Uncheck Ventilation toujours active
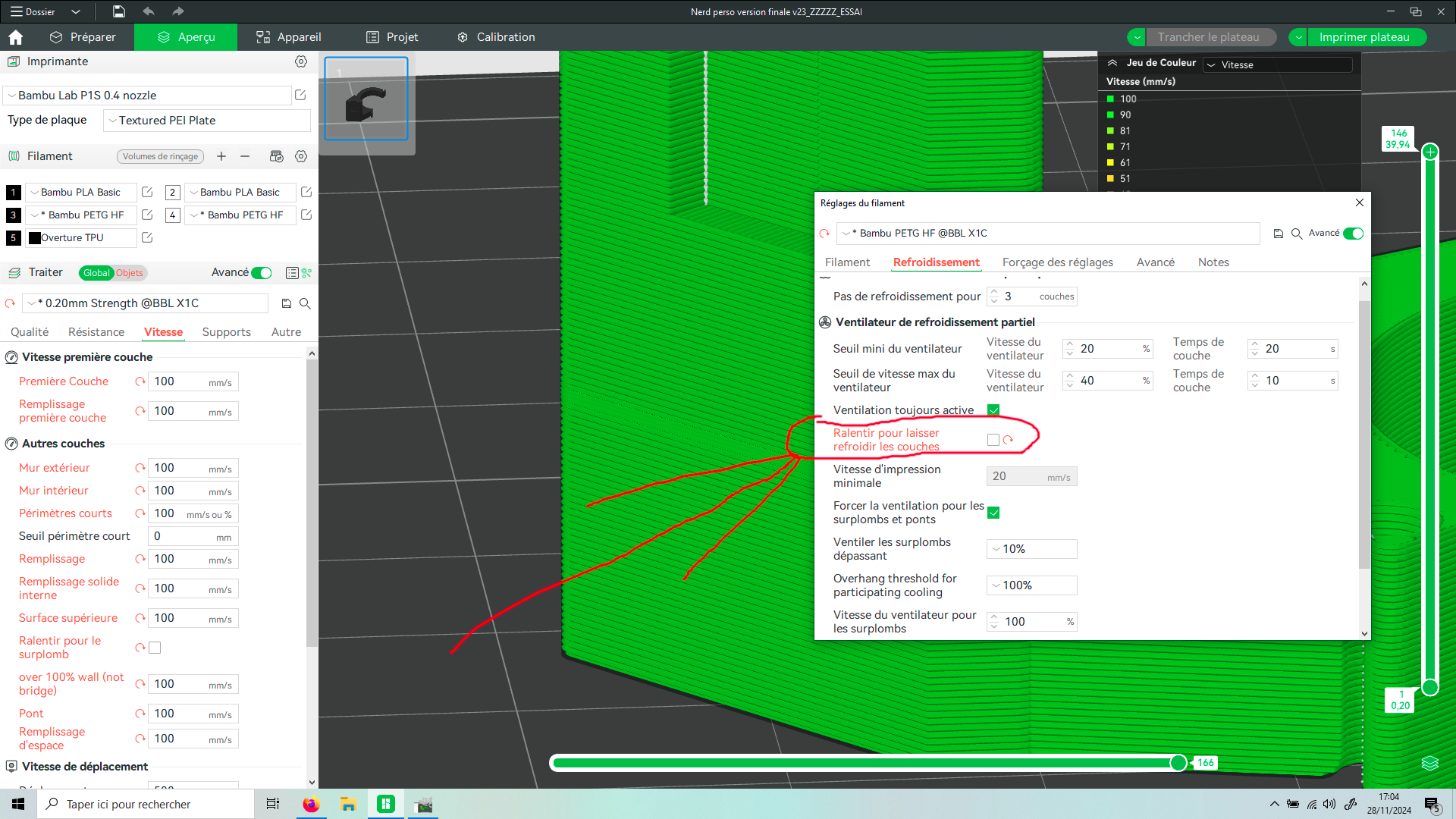This screenshot has height=819, width=1456. click(993, 410)
